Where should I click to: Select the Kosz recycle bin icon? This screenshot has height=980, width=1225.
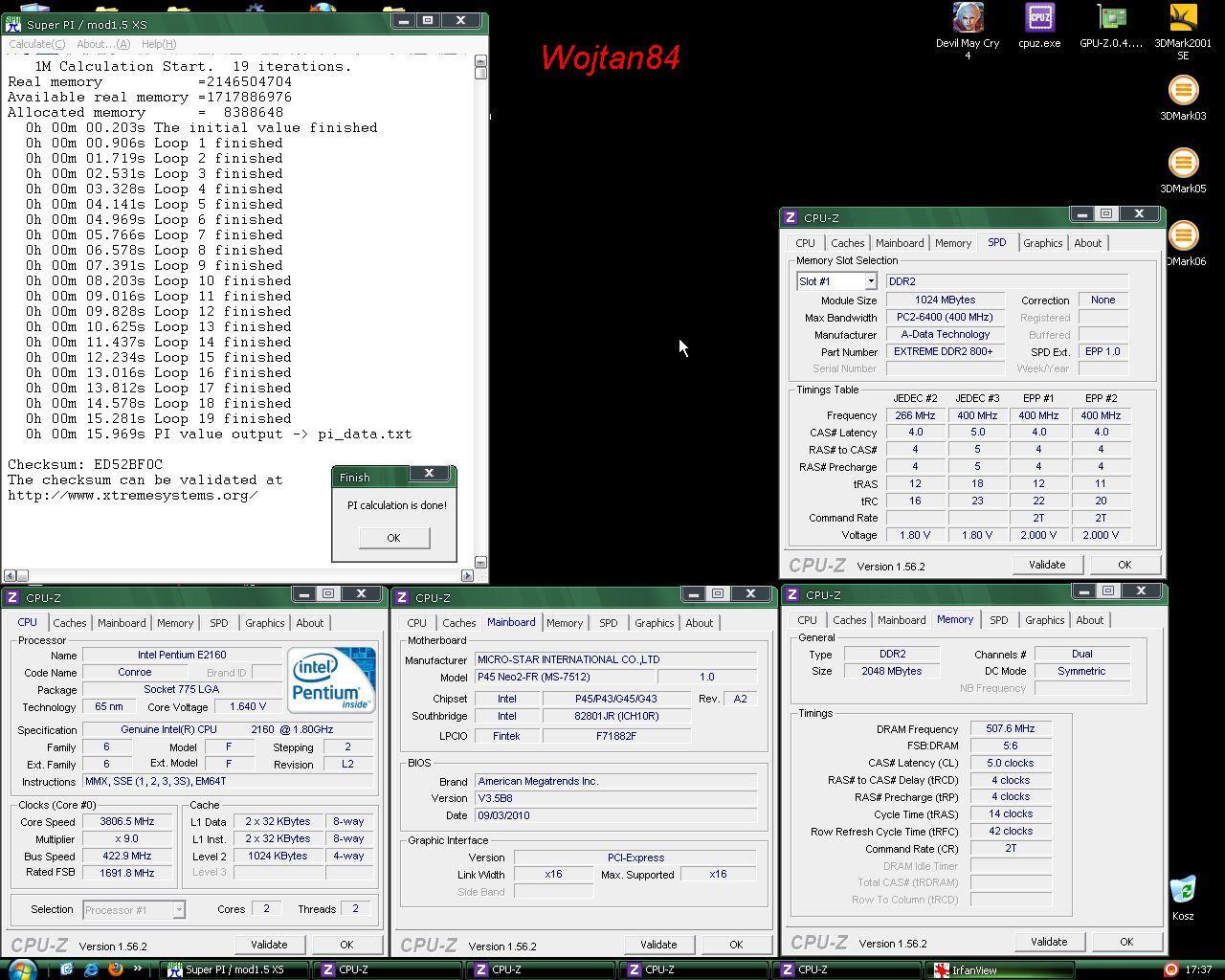pyautogui.click(x=1183, y=890)
